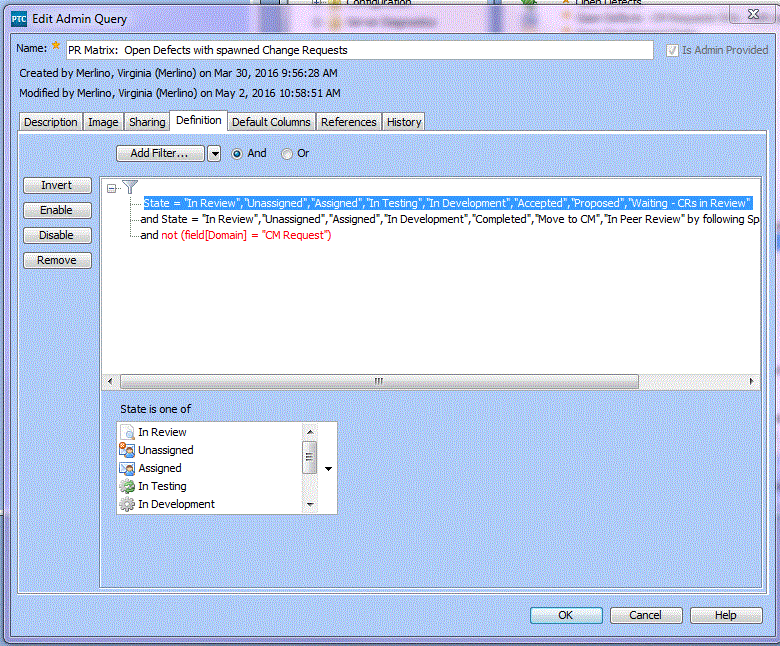780x646 pixels.
Task: Switch to the Image tab
Action: pyautogui.click(x=103, y=122)
